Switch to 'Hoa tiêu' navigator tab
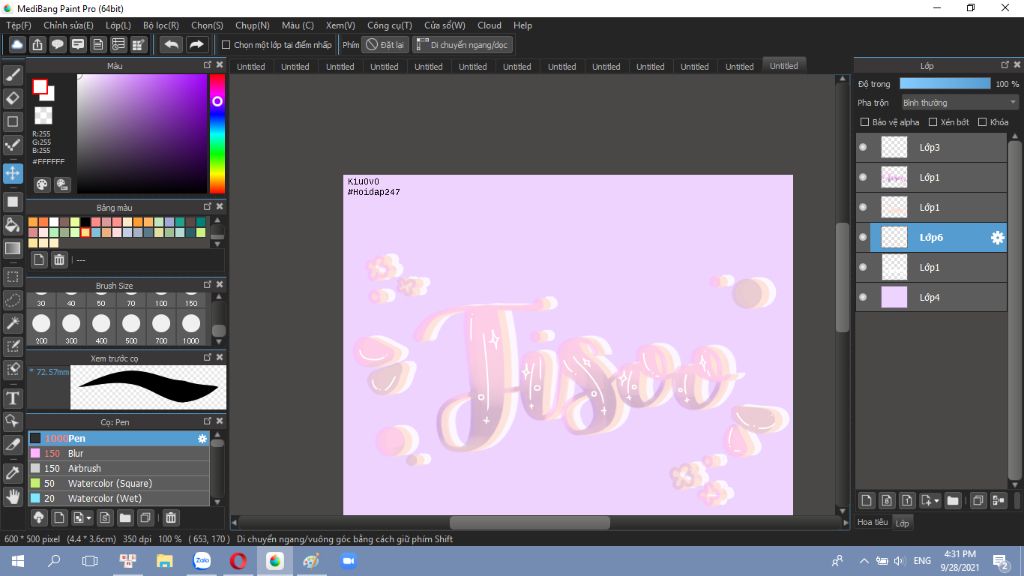The width and height of the screenshot is (1024, 576). click(872, 522)
